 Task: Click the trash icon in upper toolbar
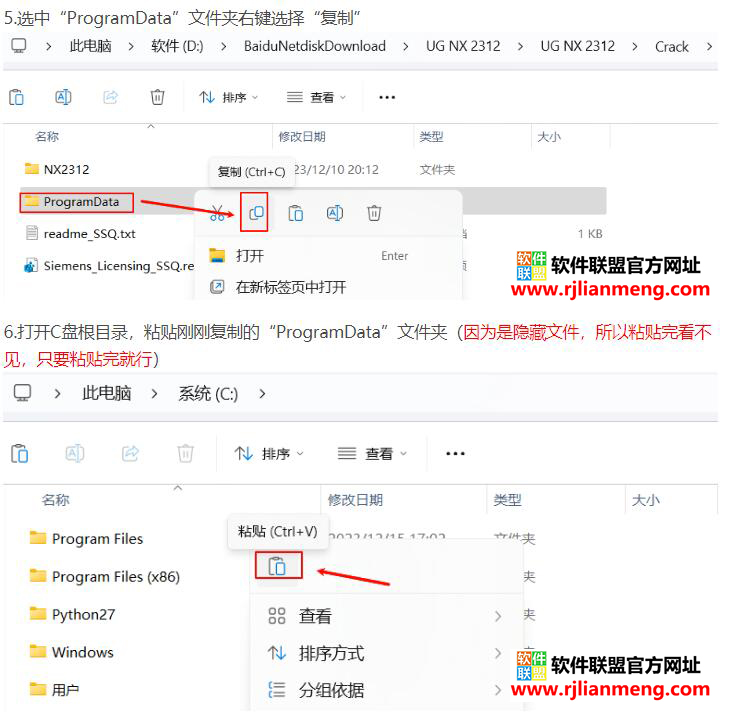(157, 97)
